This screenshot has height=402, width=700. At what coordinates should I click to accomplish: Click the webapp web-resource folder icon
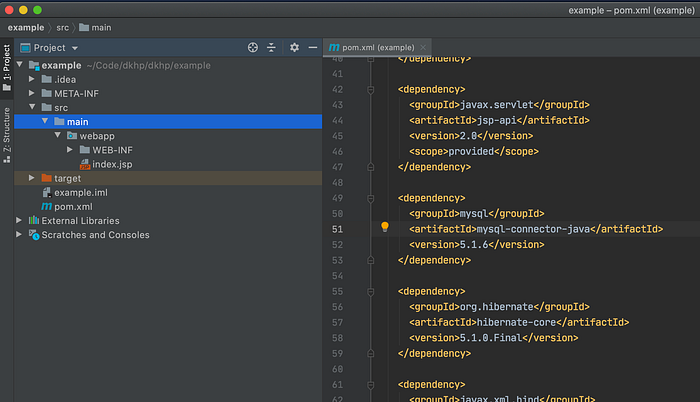(72, 135)
